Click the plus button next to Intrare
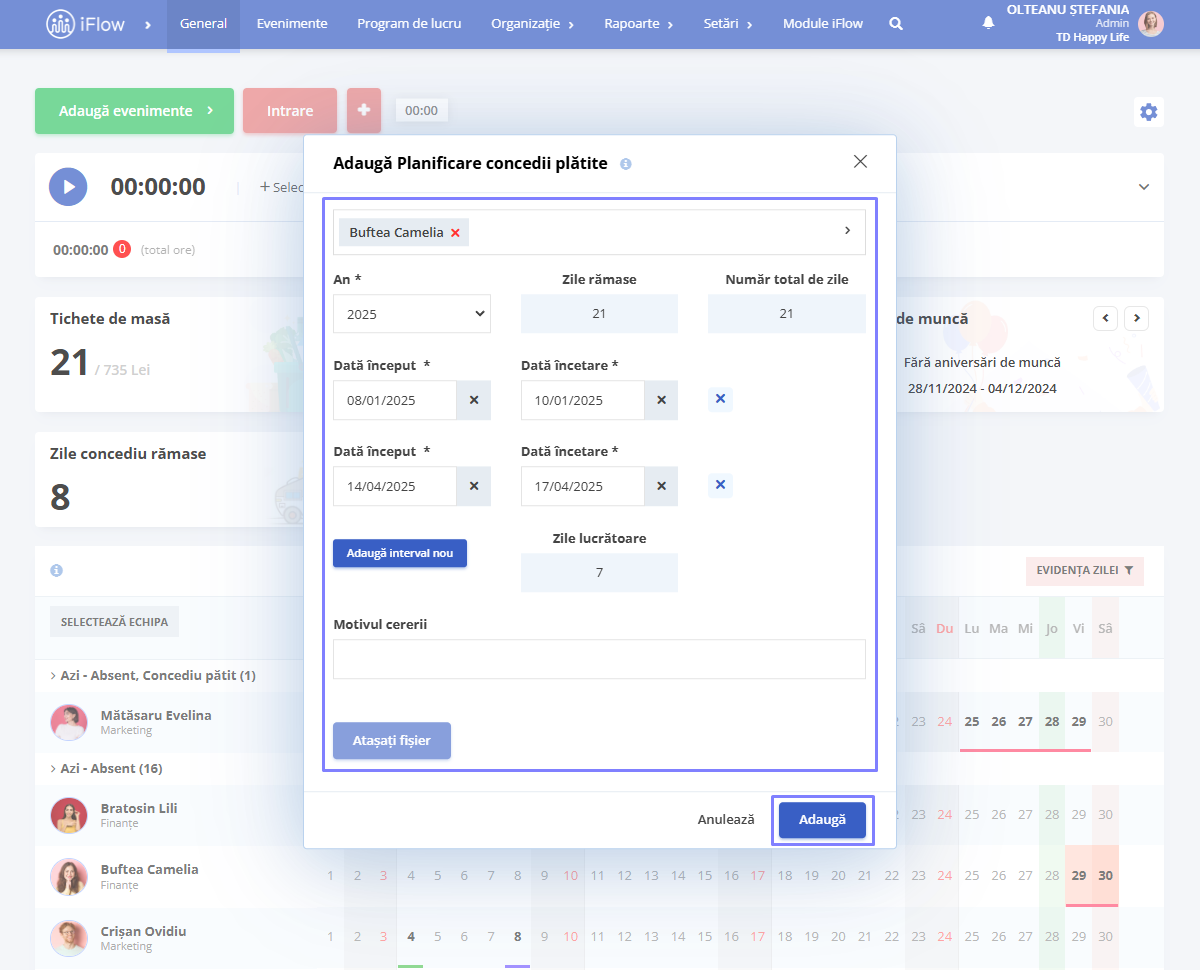 tap(364, 111)
